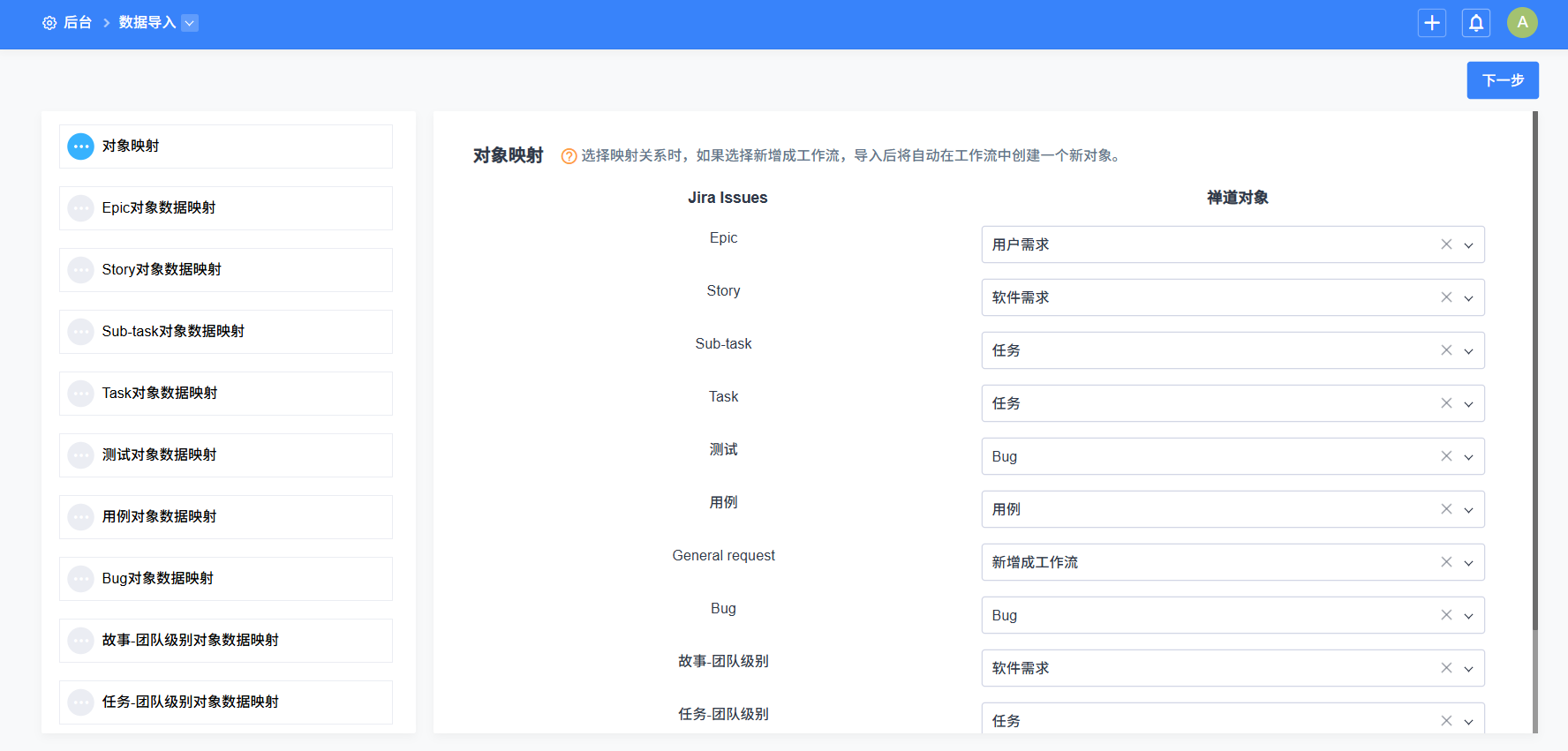
Task: Click the orange help icon near 对象映射 title
Action: (569, 156)
